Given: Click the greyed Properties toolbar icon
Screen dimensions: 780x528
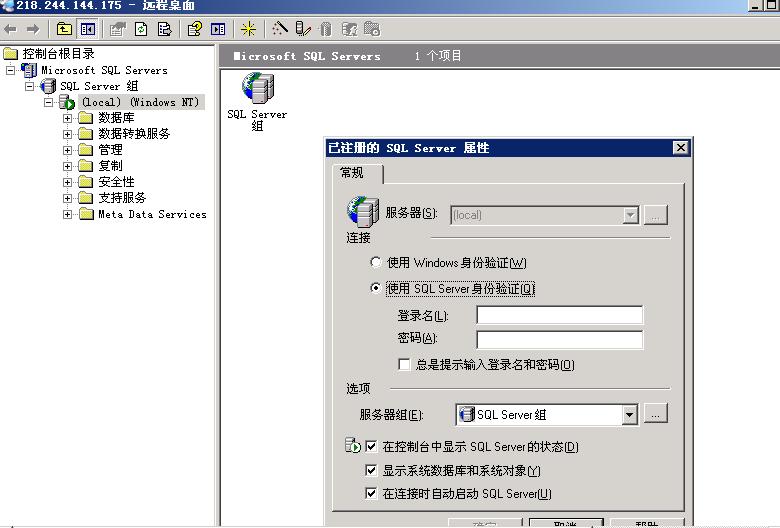Looking at the screenshot, I should tap(117, 29).
